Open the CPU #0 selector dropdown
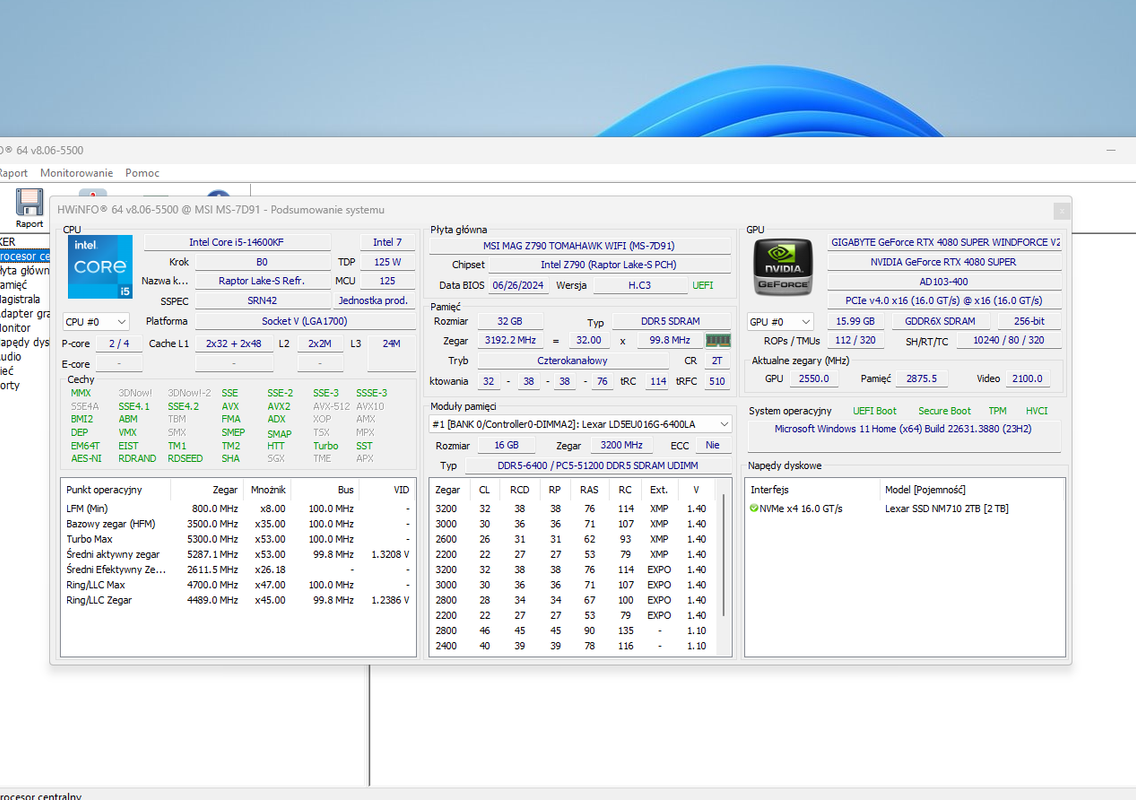The image size is (1136, 800). click(x=96, y=321)
